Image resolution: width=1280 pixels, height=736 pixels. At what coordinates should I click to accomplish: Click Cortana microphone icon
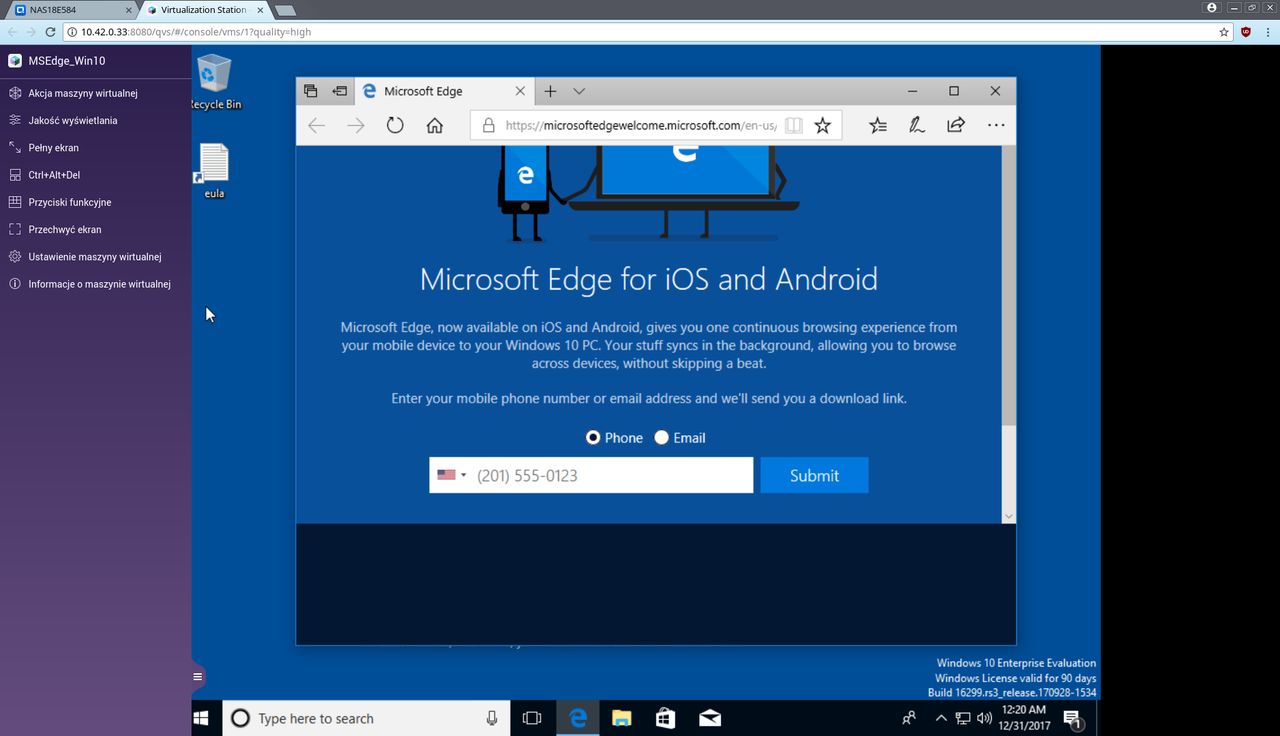[491, 718]
